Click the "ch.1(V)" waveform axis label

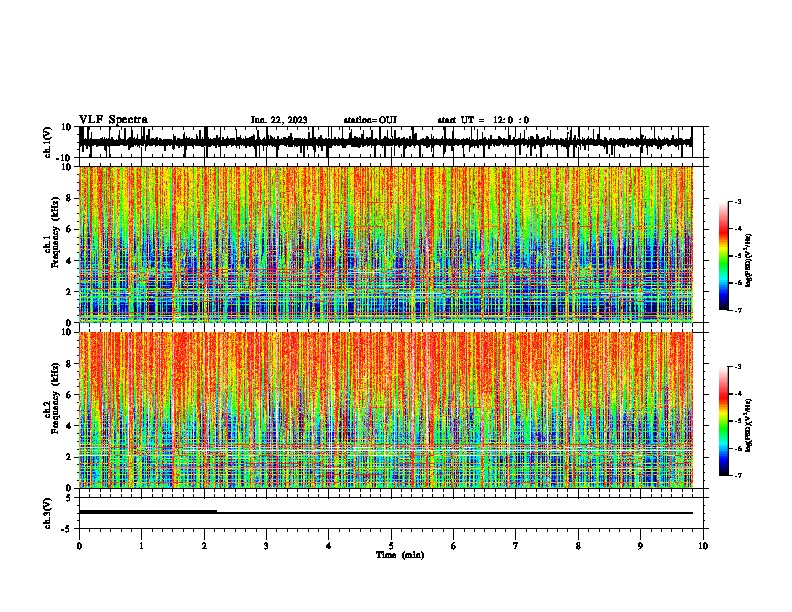pyautogui.click(x=48, y=142)
